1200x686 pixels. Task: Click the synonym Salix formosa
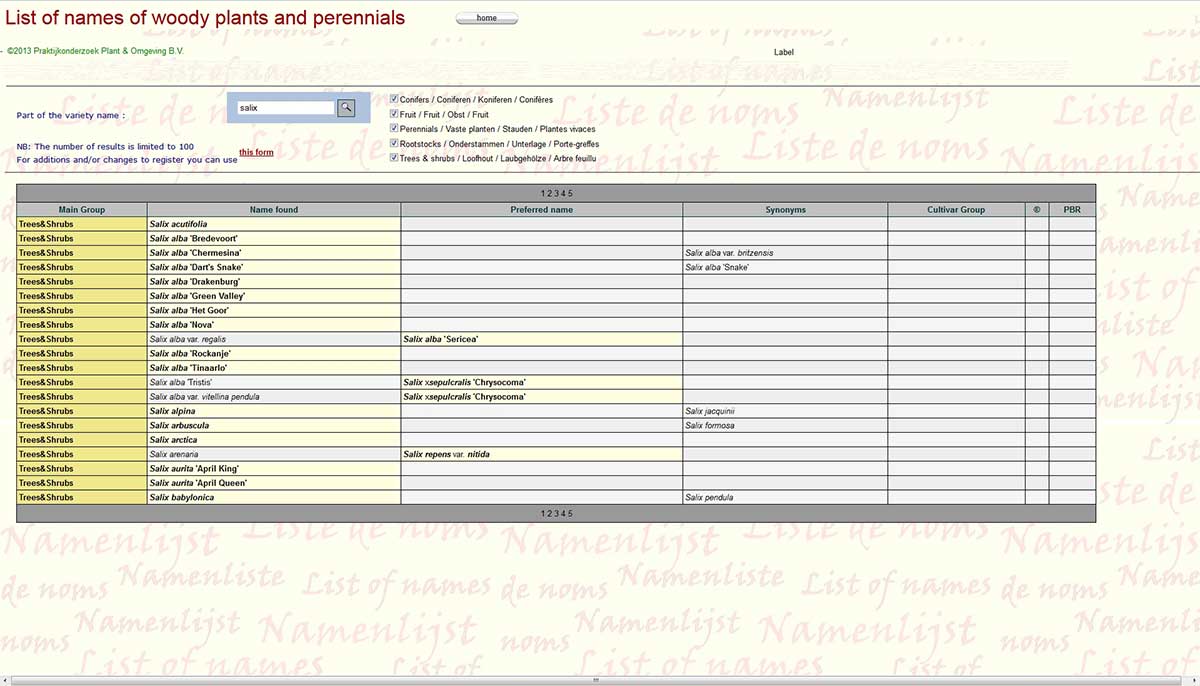point(710,426)
